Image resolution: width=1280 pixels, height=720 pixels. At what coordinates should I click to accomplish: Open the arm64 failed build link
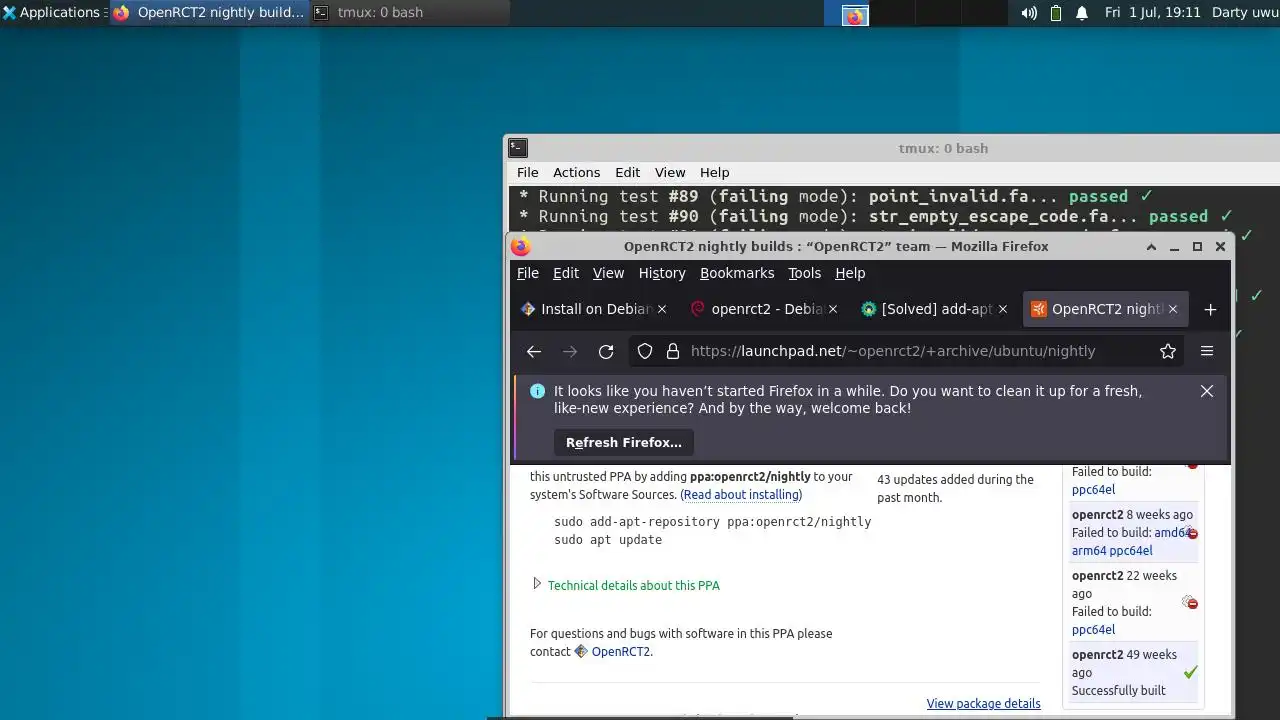pyautogui.click(x=1089, y=551)
